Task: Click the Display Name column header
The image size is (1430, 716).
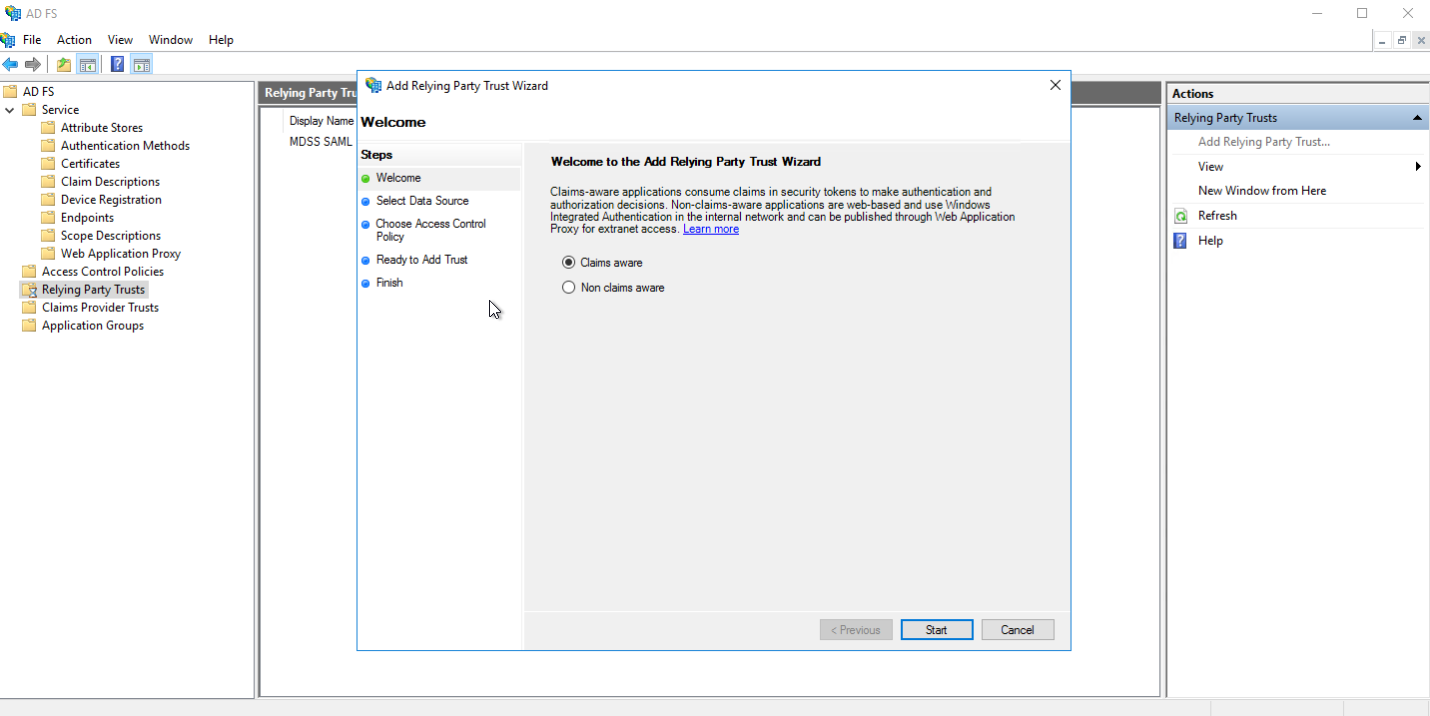Action: coord(321,121)
